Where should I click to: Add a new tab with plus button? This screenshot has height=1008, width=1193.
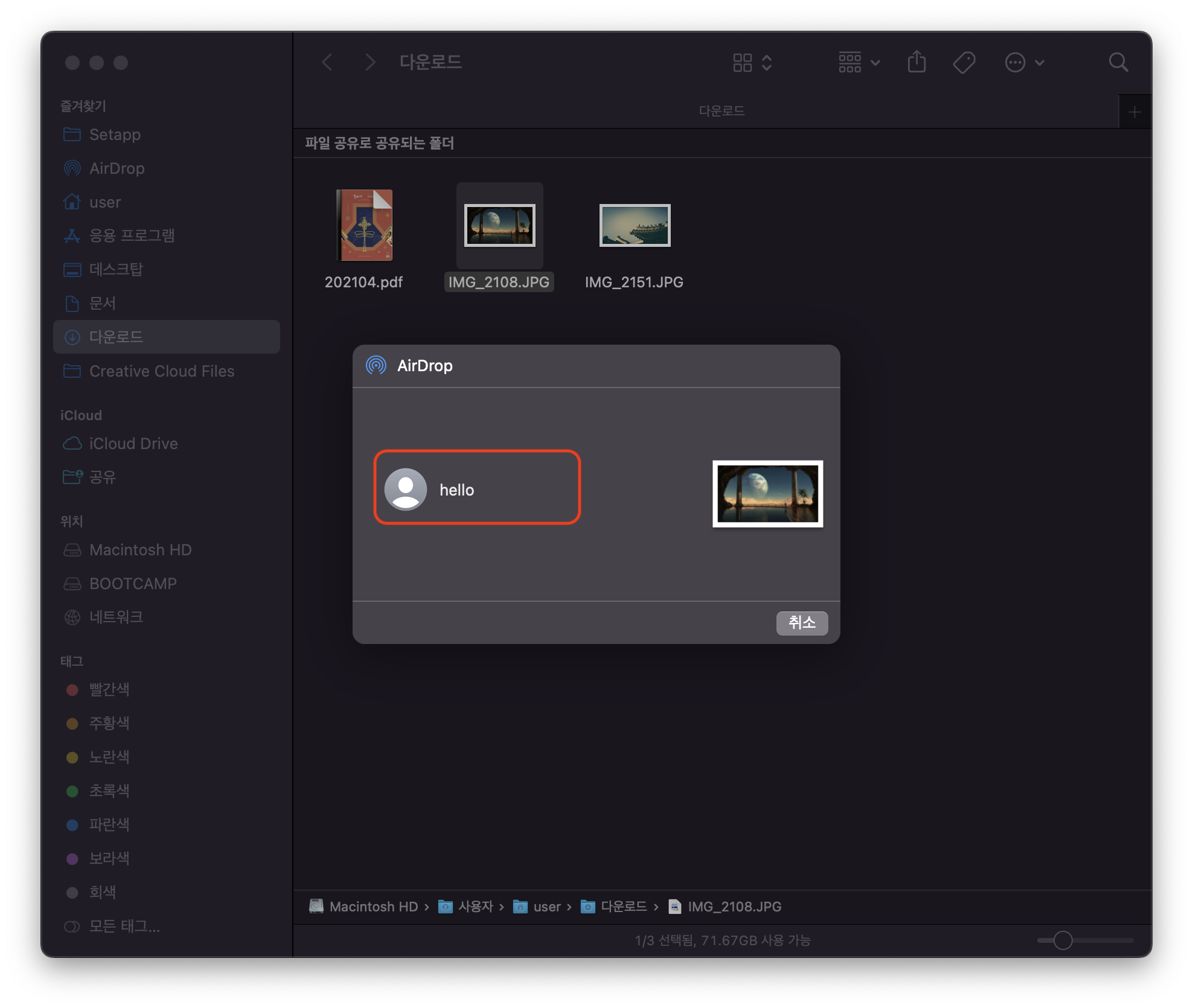(1134, 112)
